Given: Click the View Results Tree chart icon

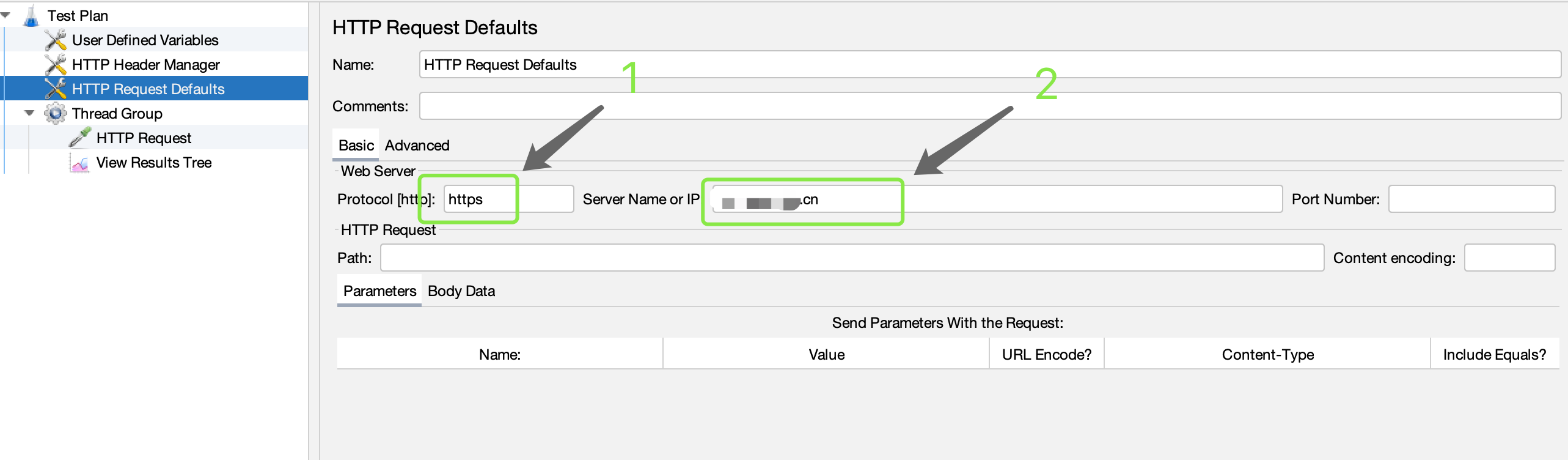Looking at the screenshot, I should pyautogui.click(x=80, y=163).
